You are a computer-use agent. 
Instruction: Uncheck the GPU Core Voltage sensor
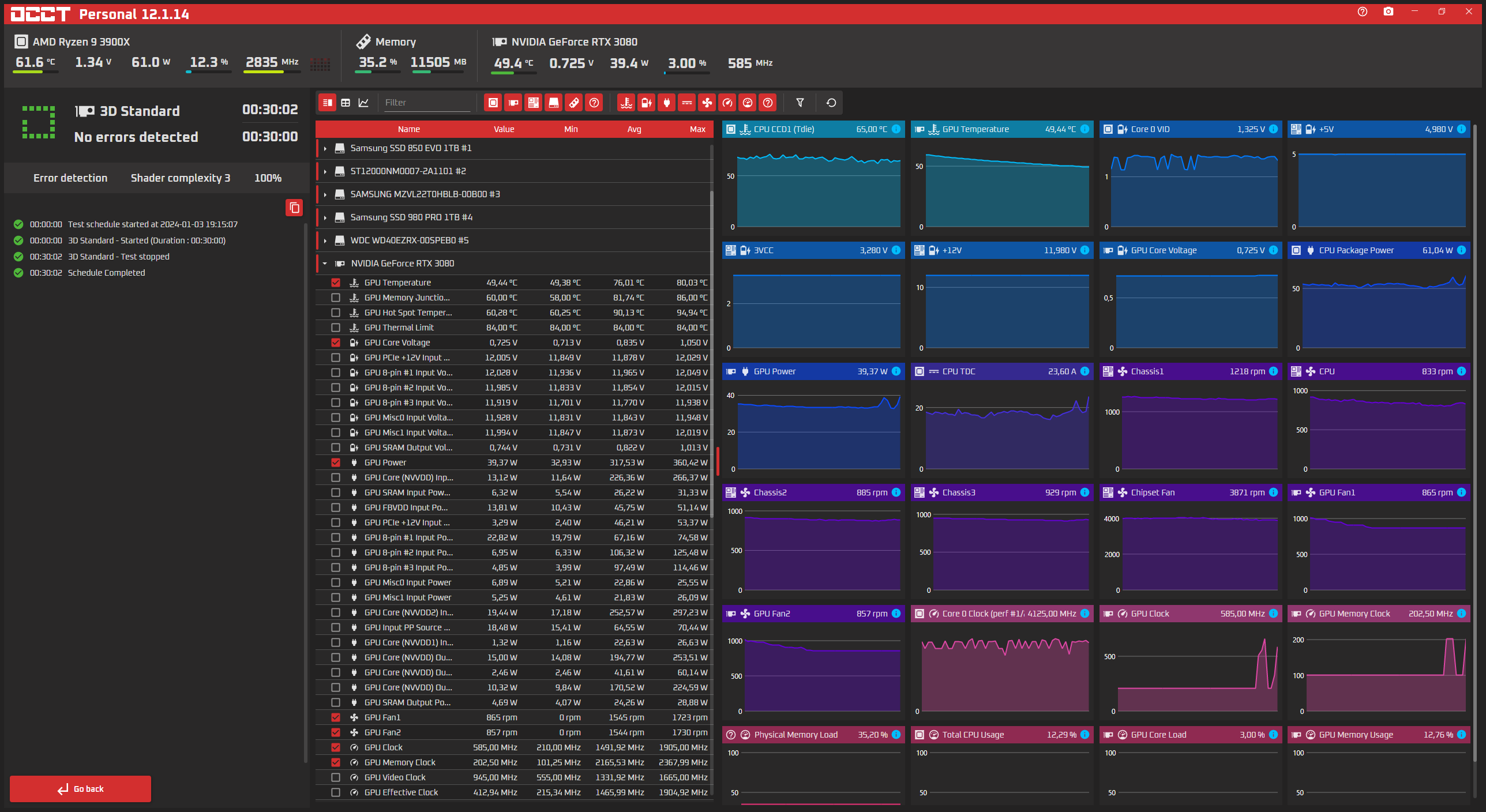(x=335, y=343)
